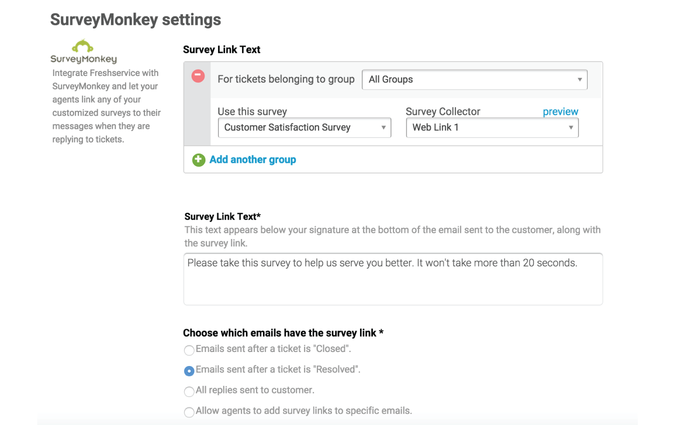The width and height of the screenshot is (675, 425).
Task: Remove the All Groups rule with the red minus icon
Action: click(198, 76)
